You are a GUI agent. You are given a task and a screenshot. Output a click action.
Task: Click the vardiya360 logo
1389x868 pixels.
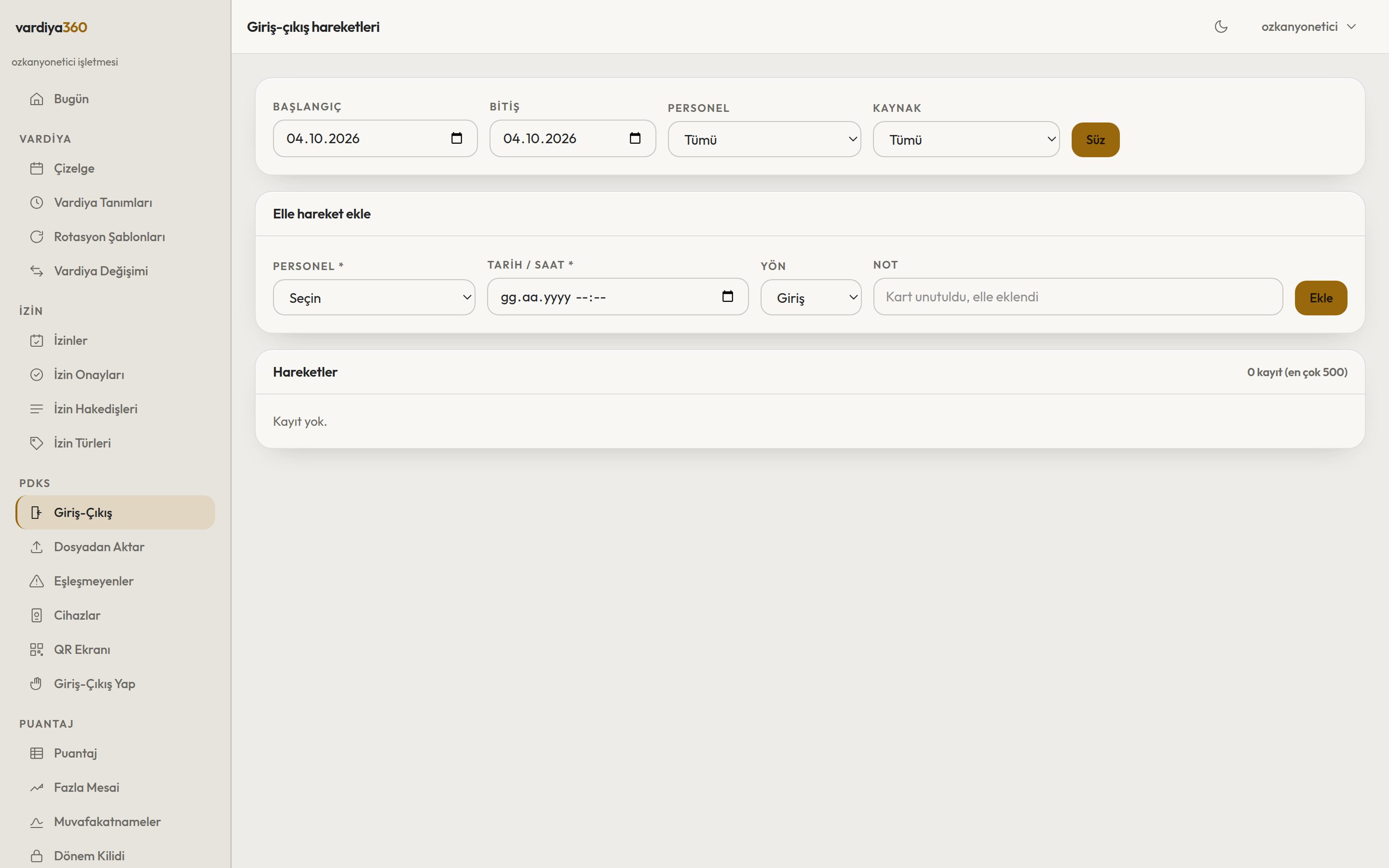pos(51,27)
